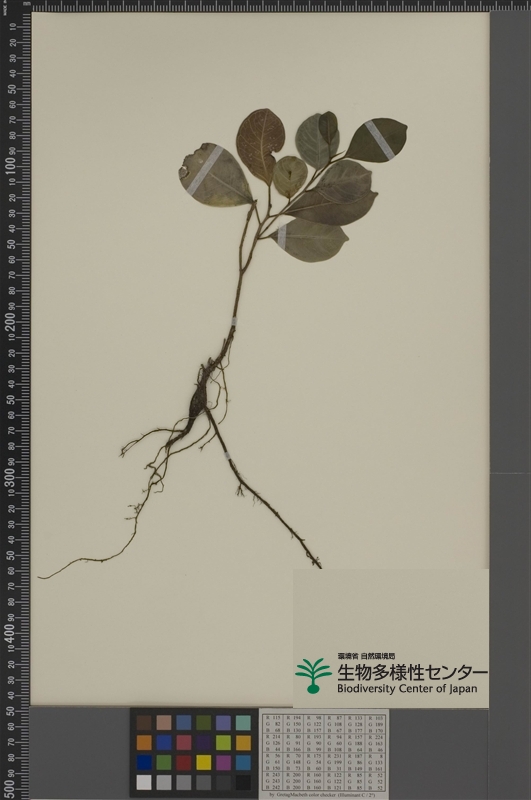Select the red swatch in third row
531x800 pixels.
point(184,762)
